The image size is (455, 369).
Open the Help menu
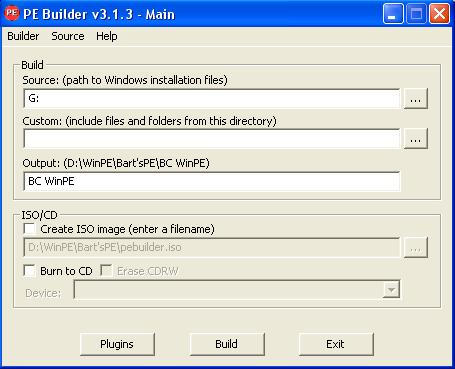(107, 36)
